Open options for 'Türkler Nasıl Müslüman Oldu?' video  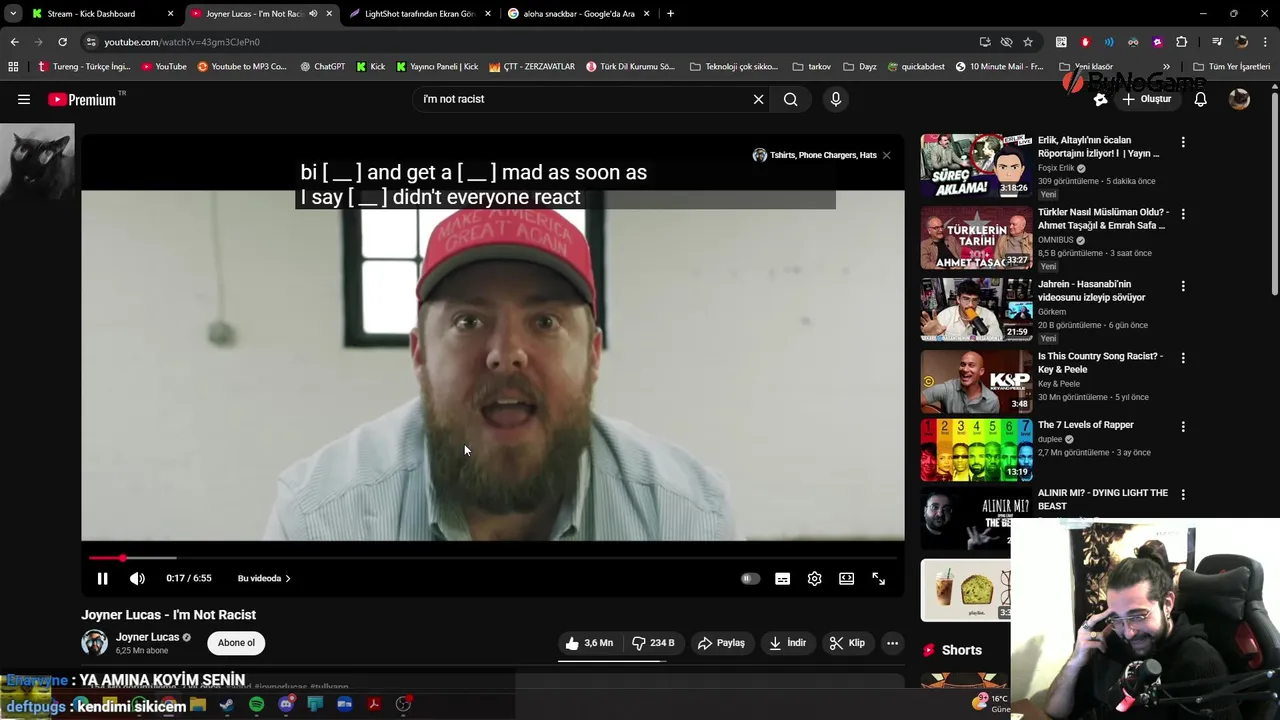click(x=1183, y=214)
